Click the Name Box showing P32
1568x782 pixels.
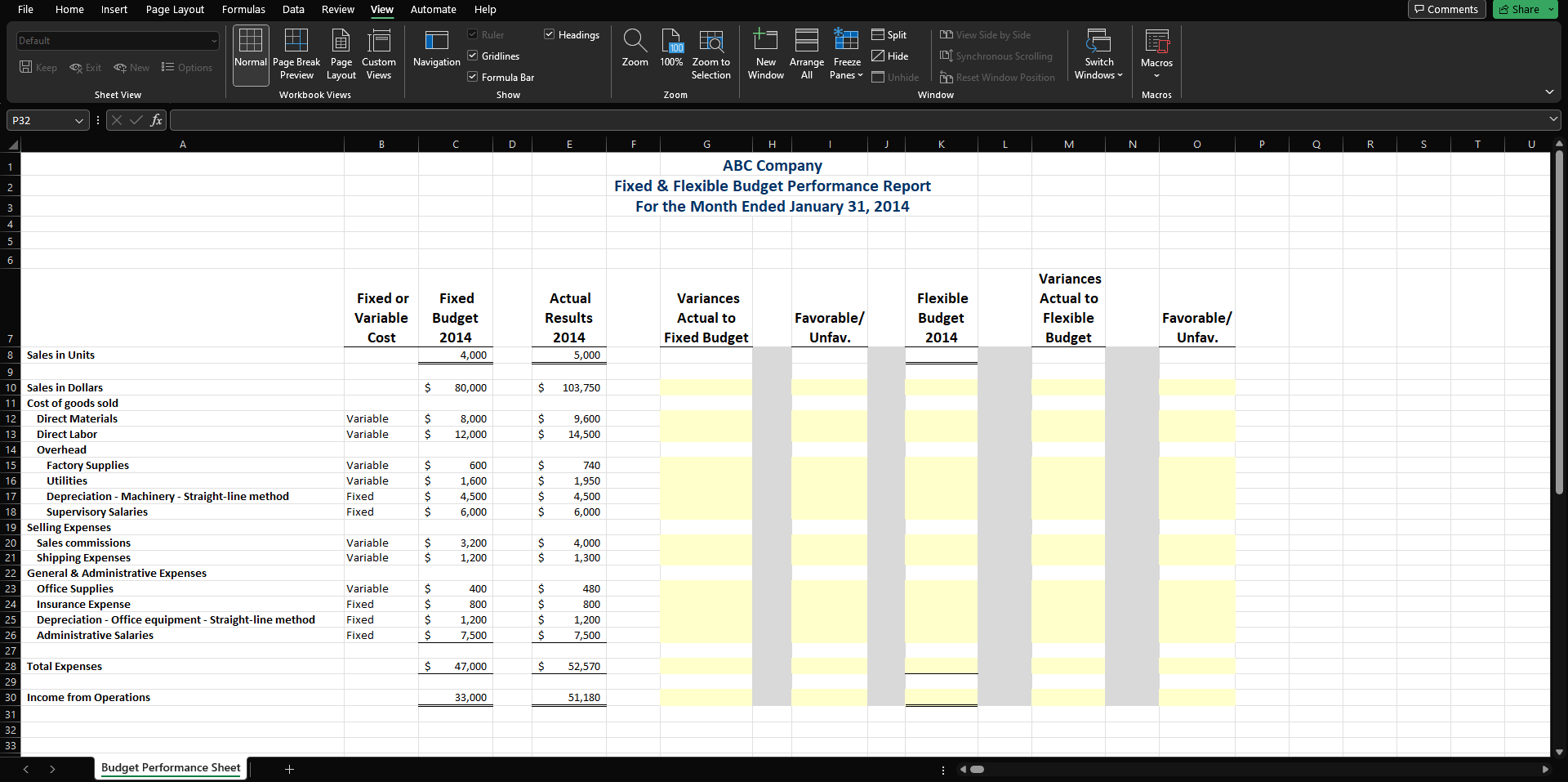click(x=45, y=120)
